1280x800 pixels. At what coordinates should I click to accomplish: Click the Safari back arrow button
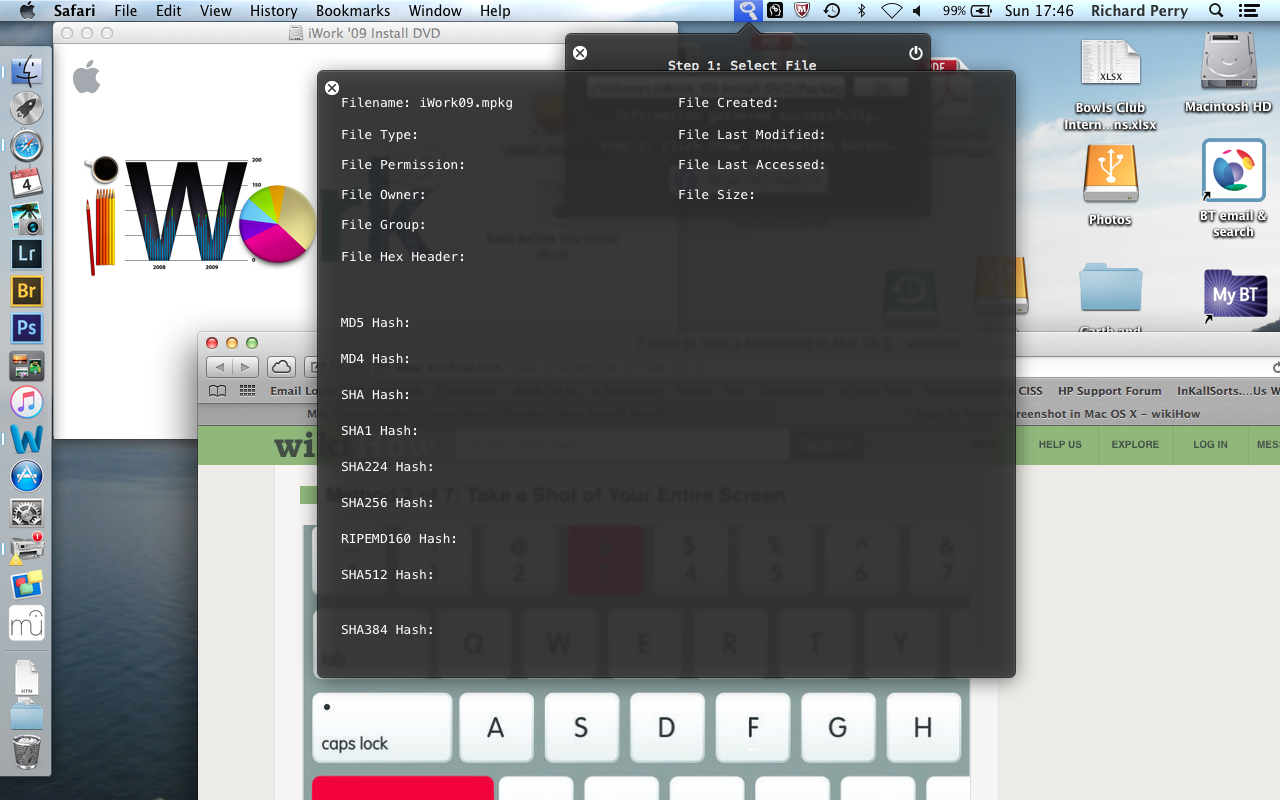click(220, 367)
